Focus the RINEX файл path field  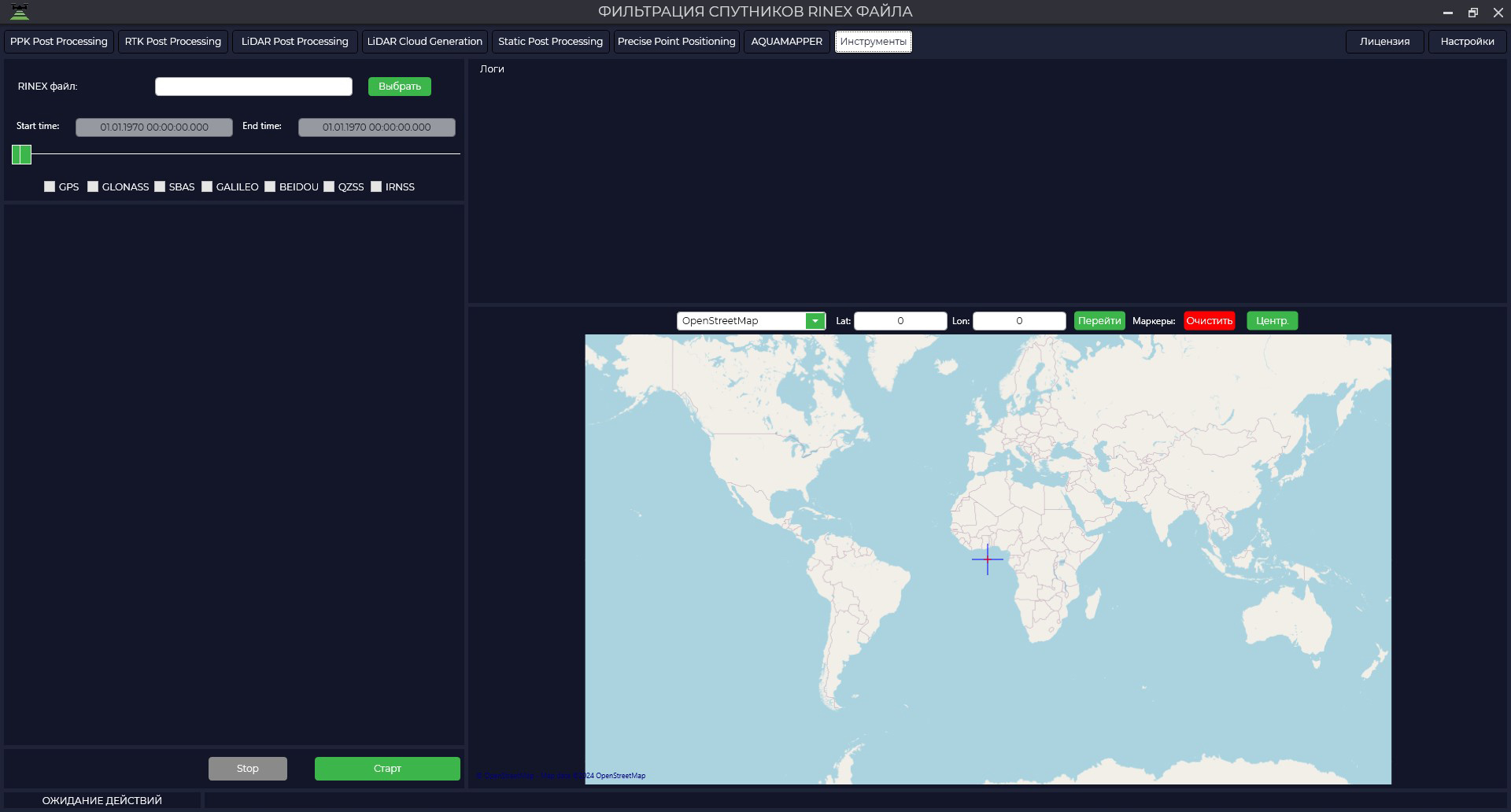pyautogui.click(x=253, y=87)
